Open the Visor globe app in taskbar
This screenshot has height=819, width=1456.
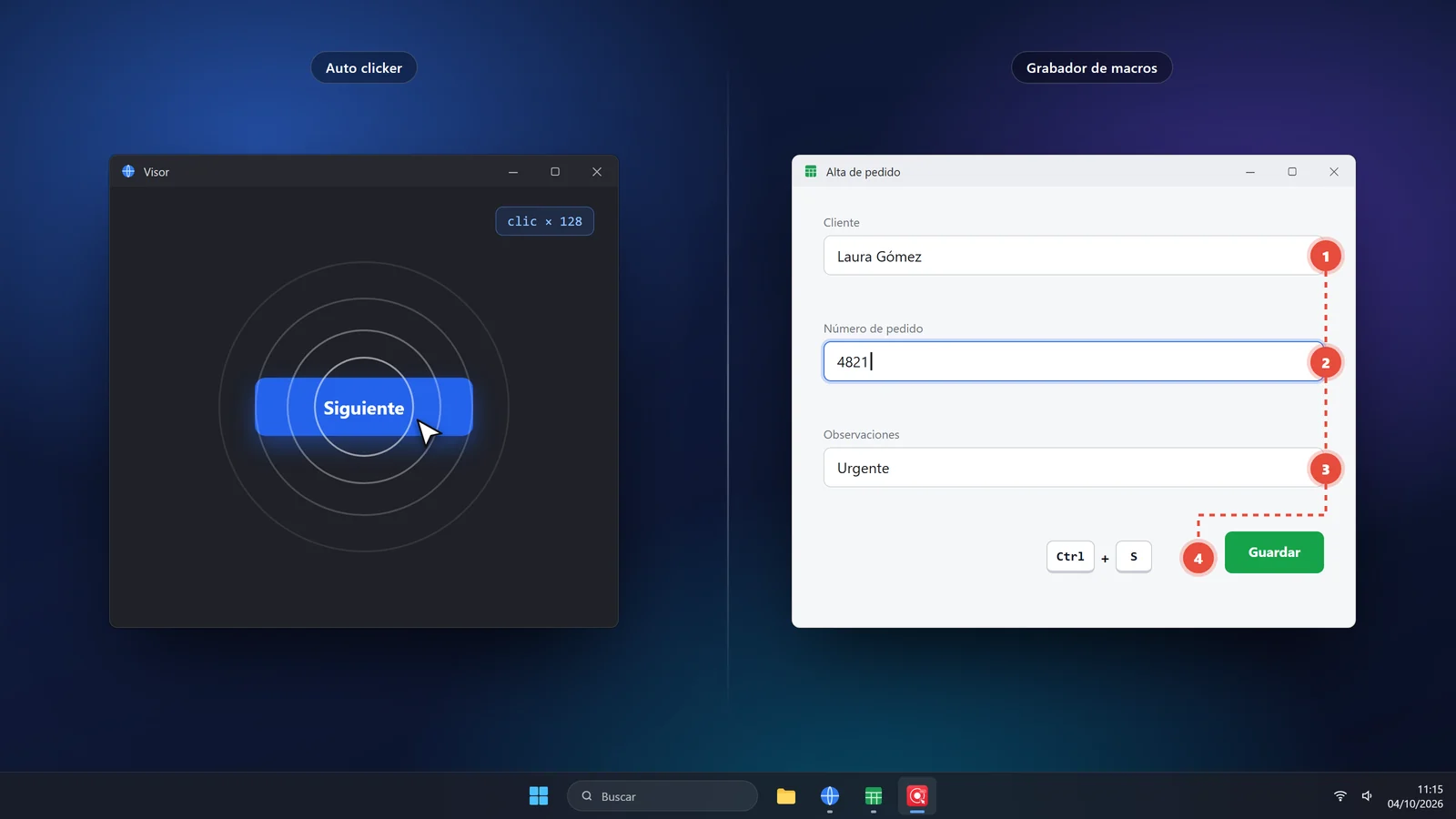[x=830, y=796]
